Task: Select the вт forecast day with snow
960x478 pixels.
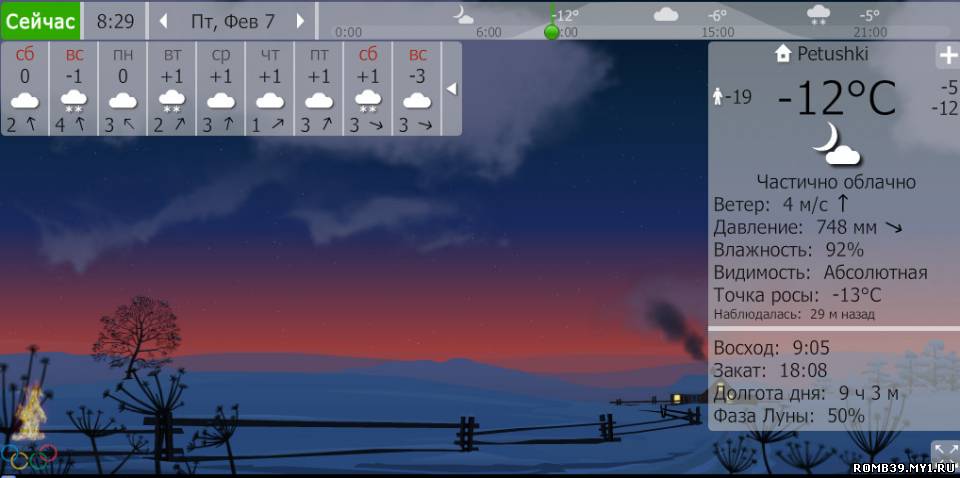Action: coord(172,88)
